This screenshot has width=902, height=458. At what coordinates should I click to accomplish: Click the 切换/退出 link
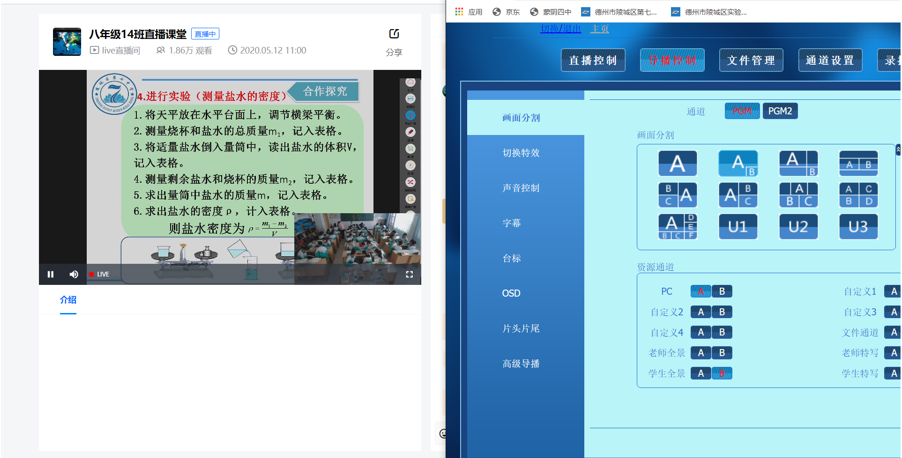click(560, 29)
